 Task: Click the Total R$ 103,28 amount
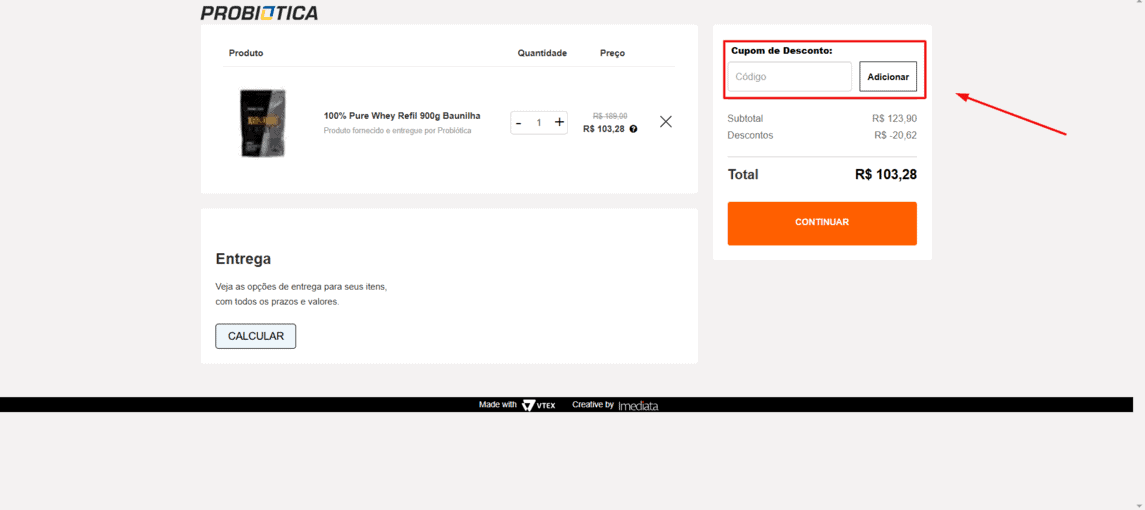886,175
